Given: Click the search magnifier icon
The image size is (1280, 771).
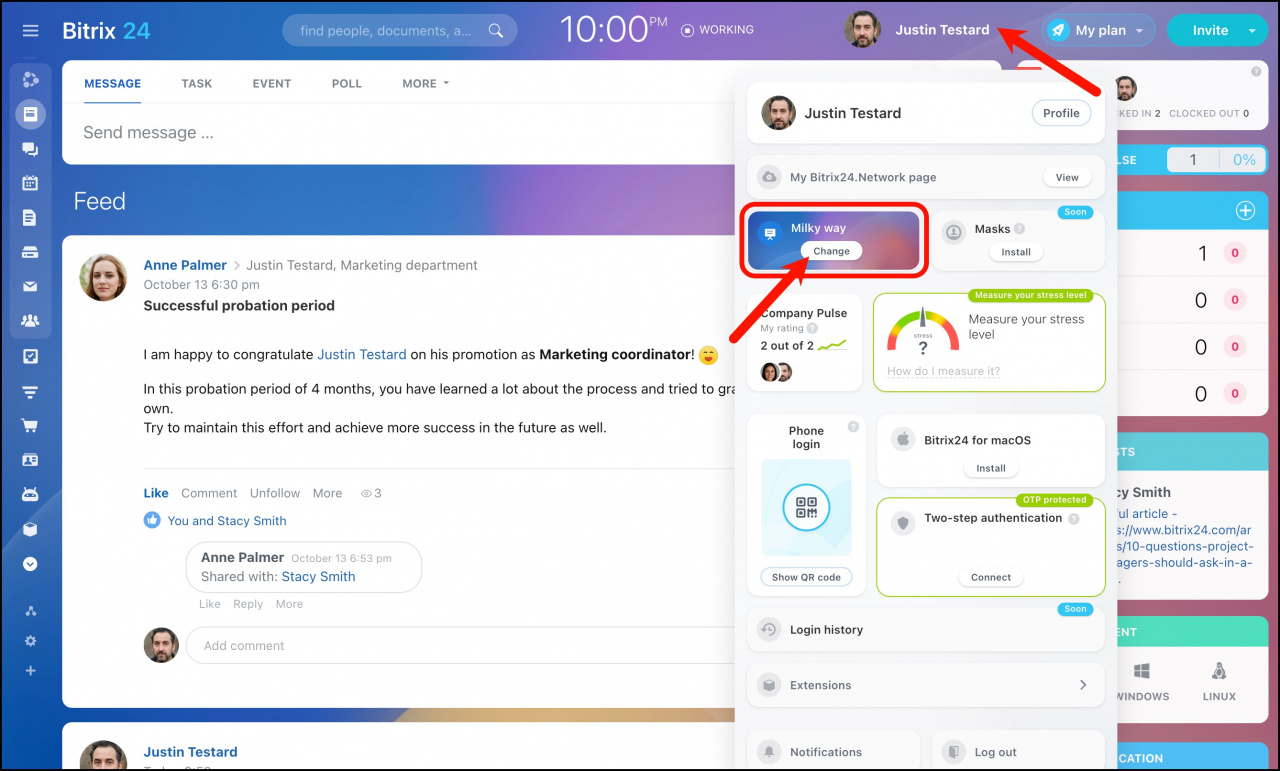Looking at the screenshot, I should (496, 31).
